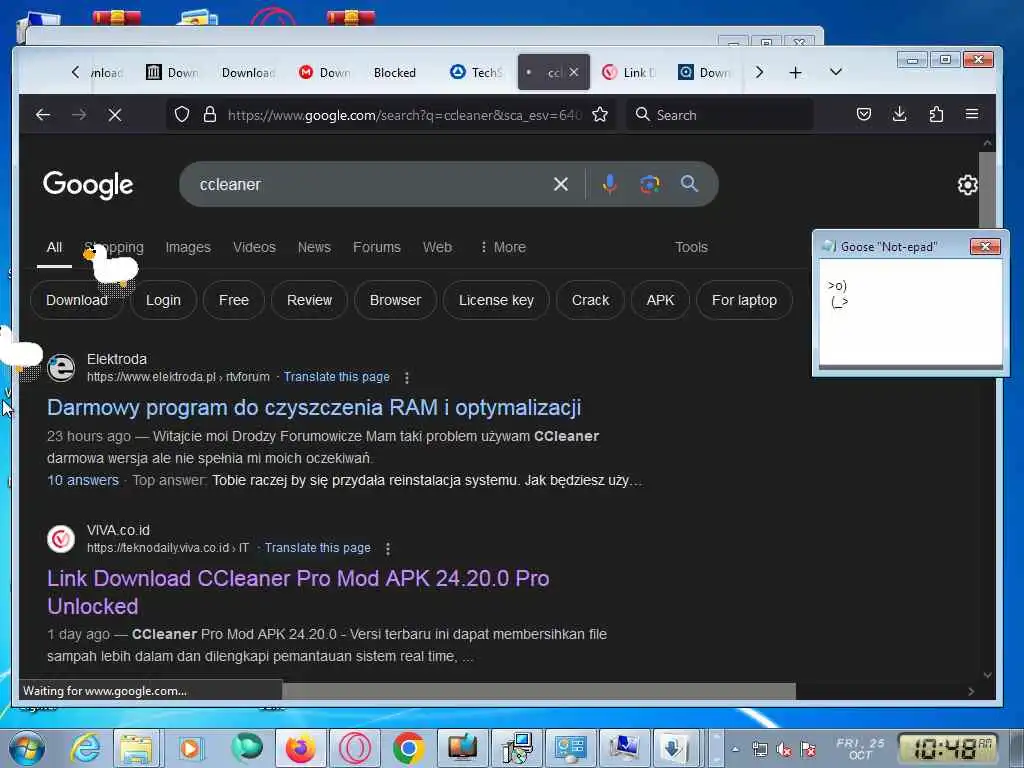Select the Forums results tab
This screenshot has height=768, width=1024.
[x=377, y=248]
